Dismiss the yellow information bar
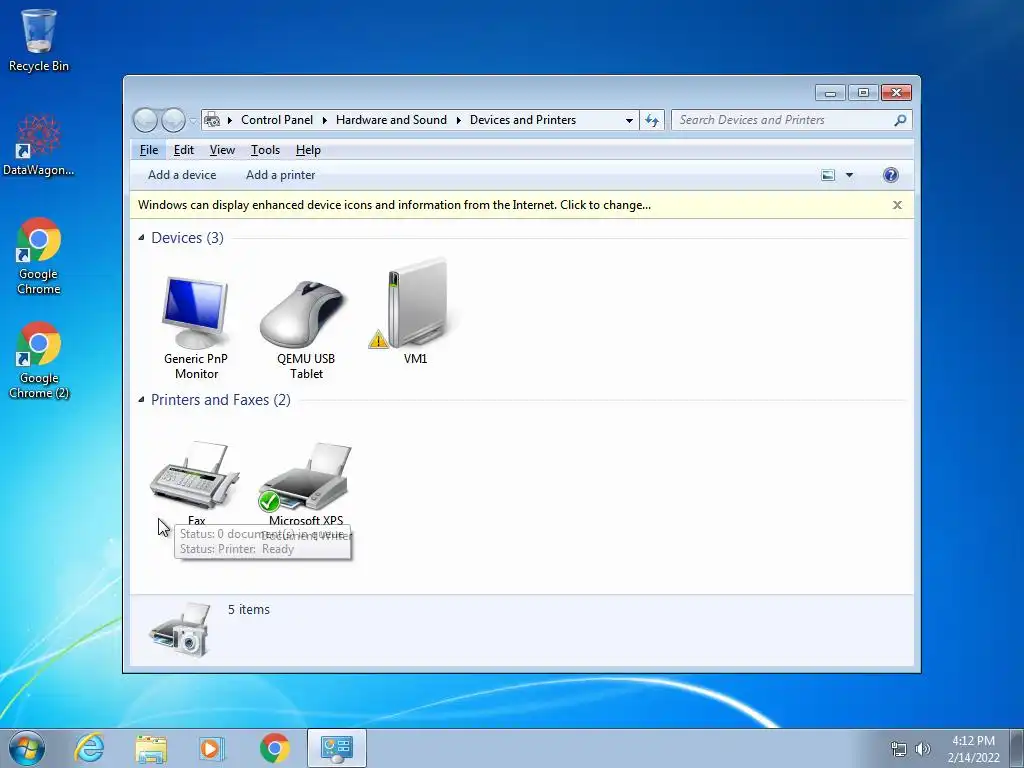 (x=897, y=205)
